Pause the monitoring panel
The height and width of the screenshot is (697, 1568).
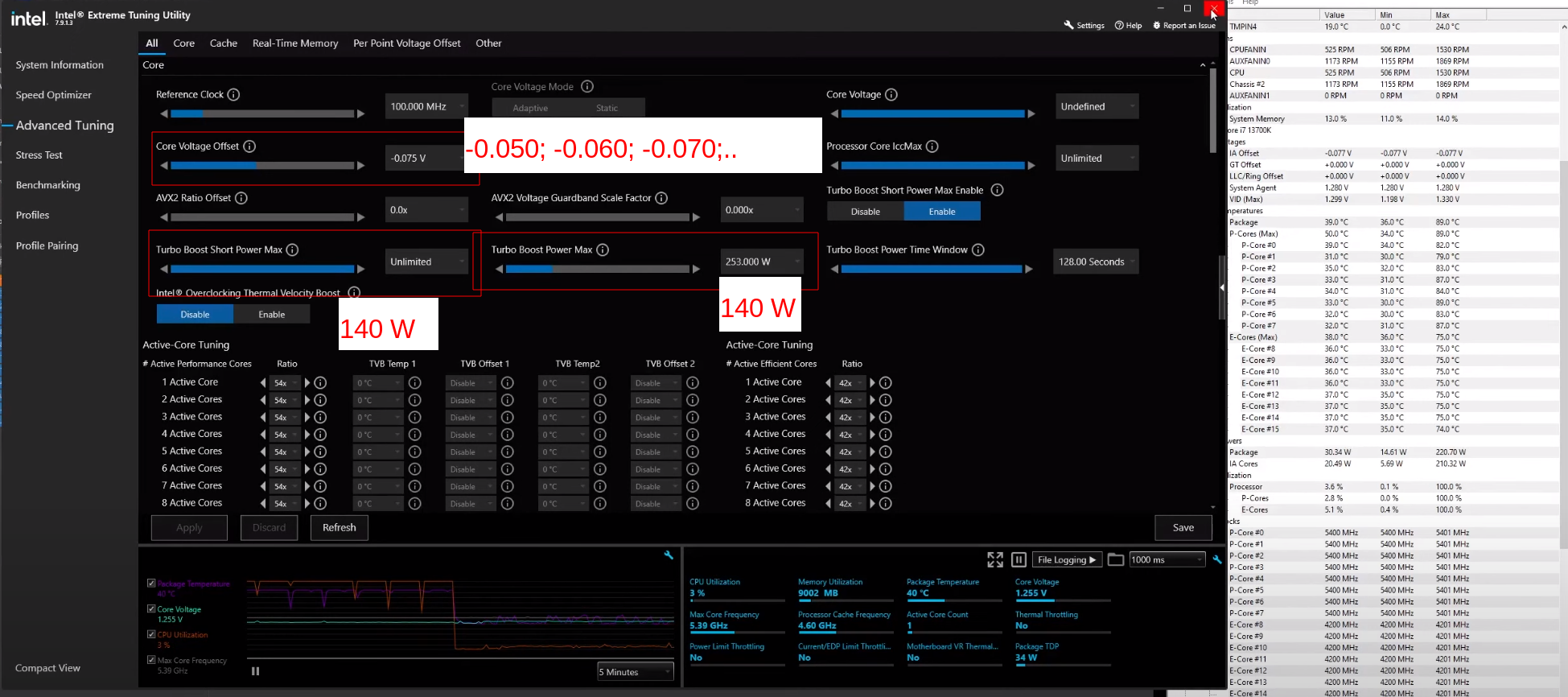[1019, 559]
